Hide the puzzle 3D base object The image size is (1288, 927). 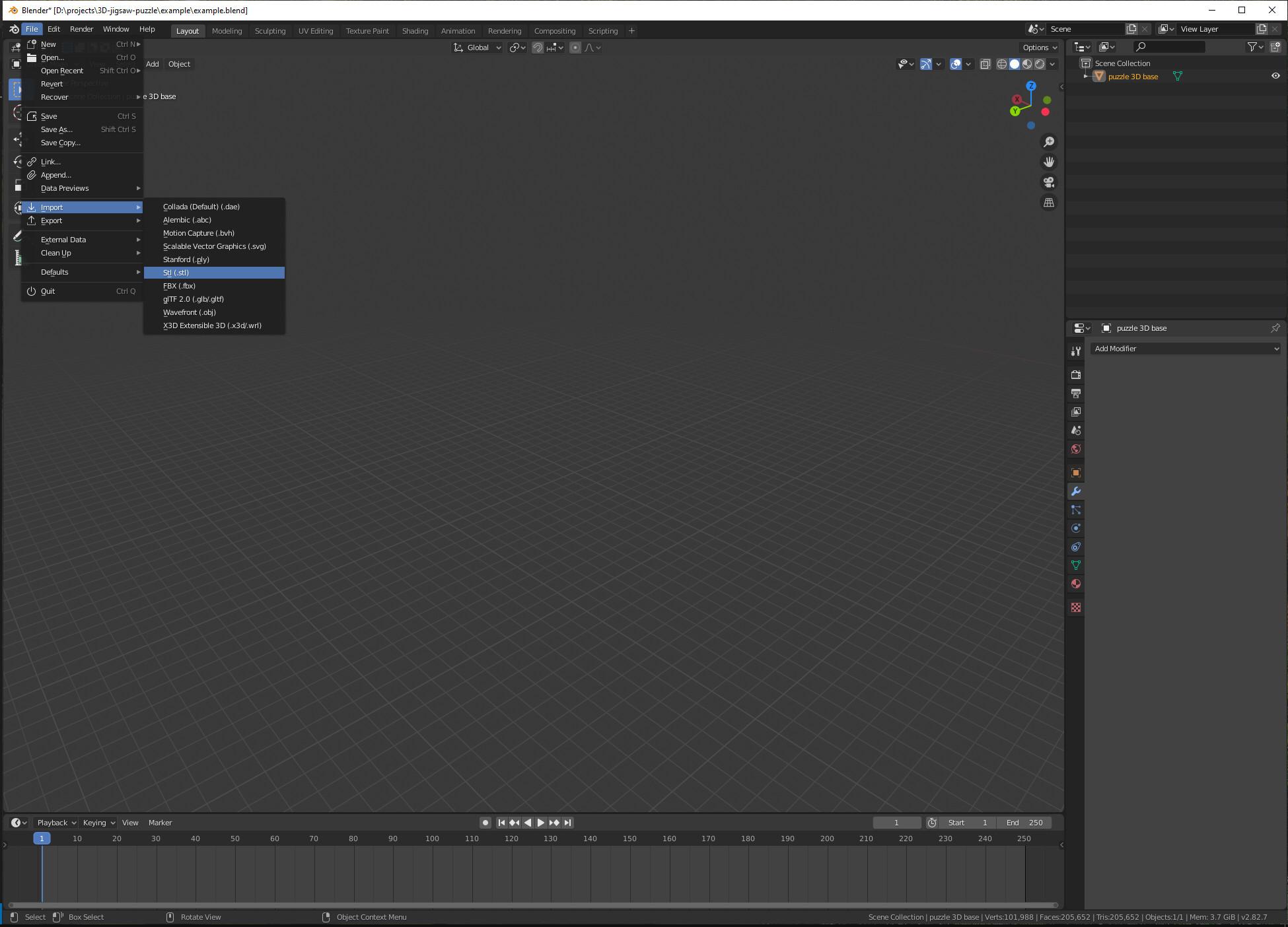tap(1276, 76)
